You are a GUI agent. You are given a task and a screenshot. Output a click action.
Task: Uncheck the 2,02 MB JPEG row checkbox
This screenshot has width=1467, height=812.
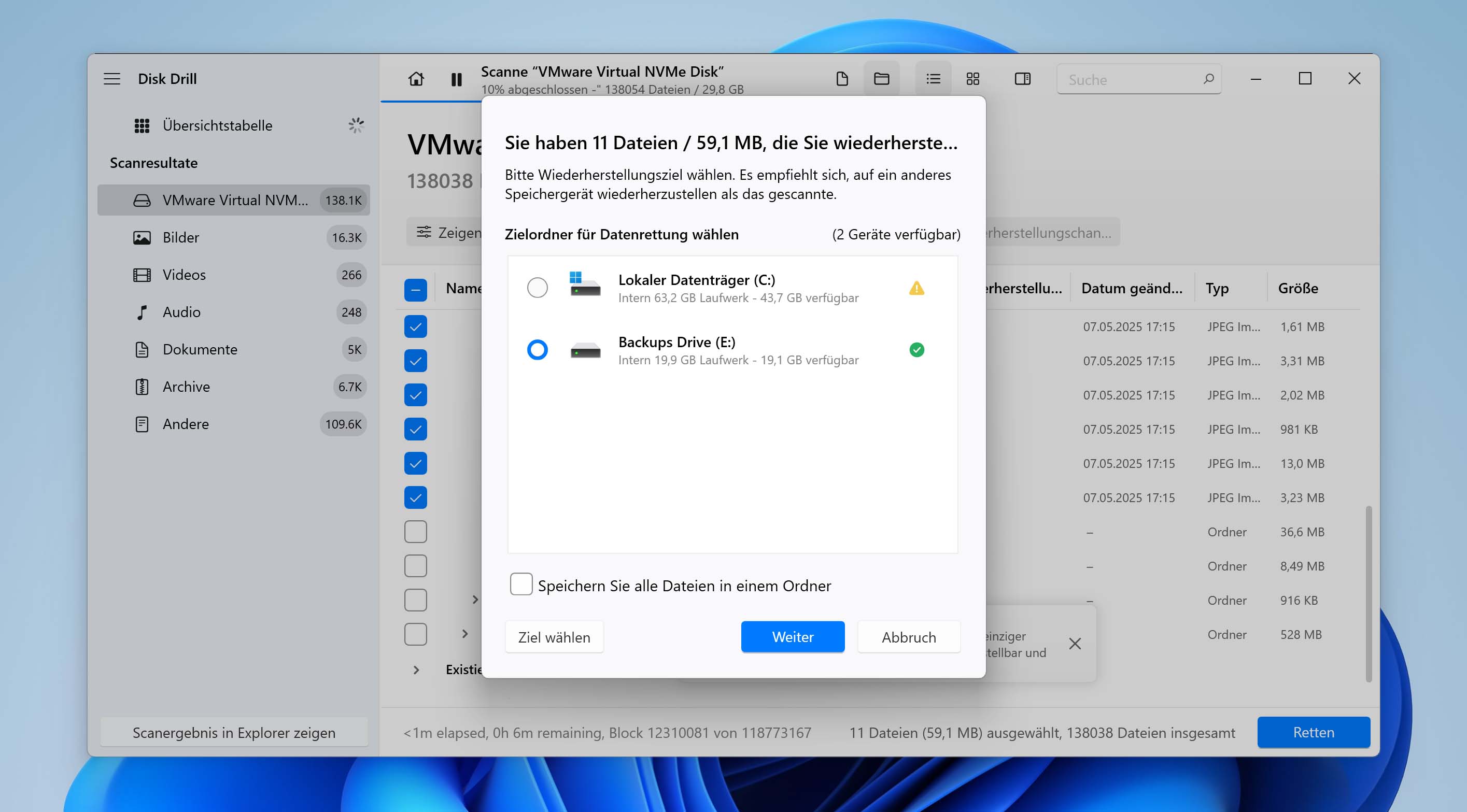[x=416, y=395]
